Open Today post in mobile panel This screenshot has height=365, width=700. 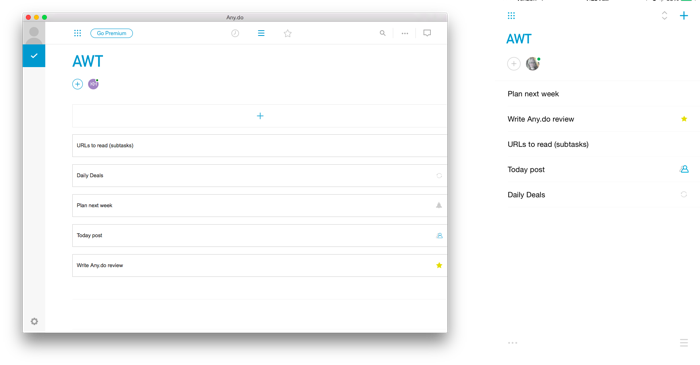click(598, 170)
